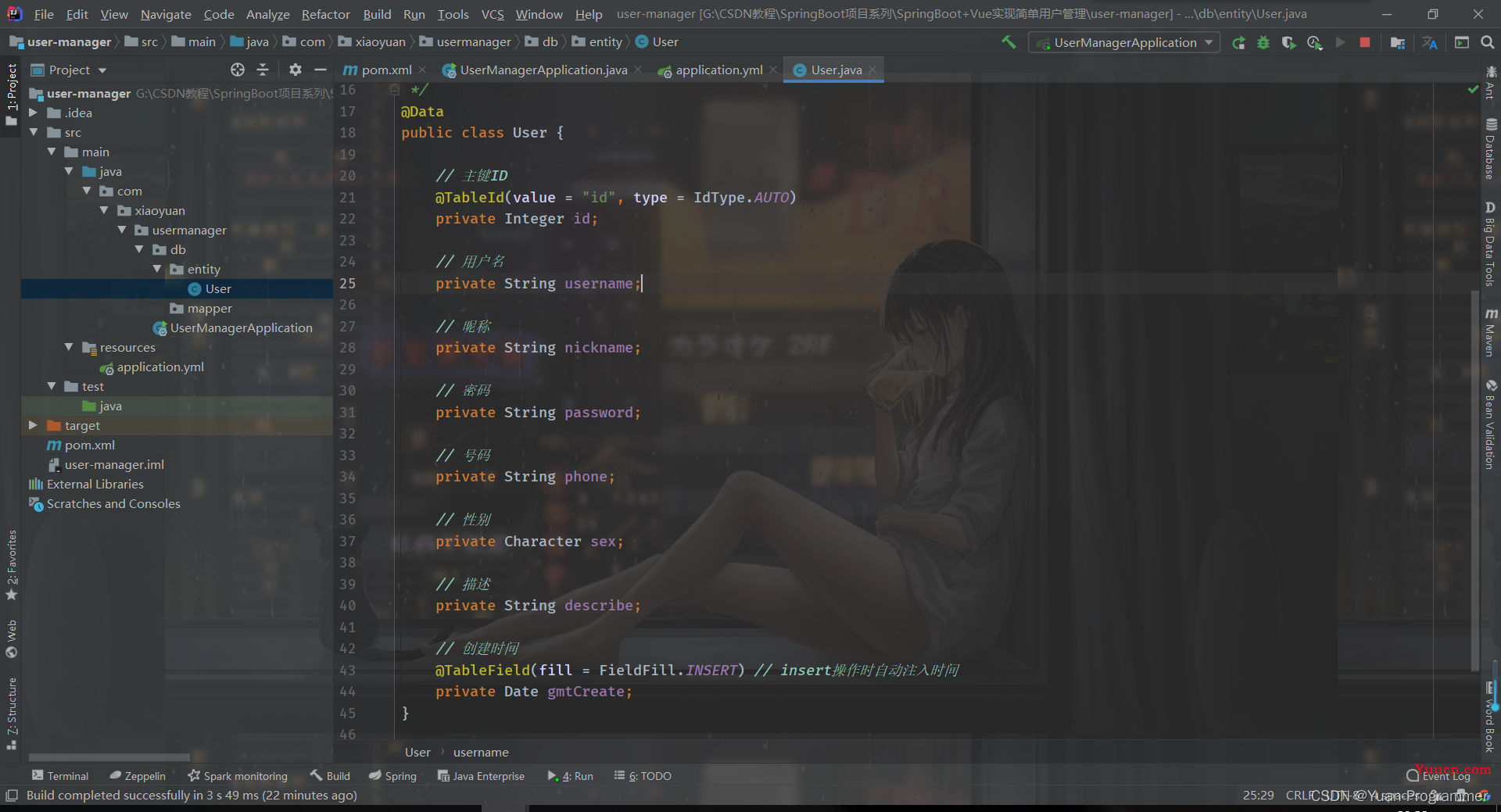The width and height of the screenshot is (1501, 812).
Task: Click username in editor breadcrumb
Action: [x=481, y=752]
